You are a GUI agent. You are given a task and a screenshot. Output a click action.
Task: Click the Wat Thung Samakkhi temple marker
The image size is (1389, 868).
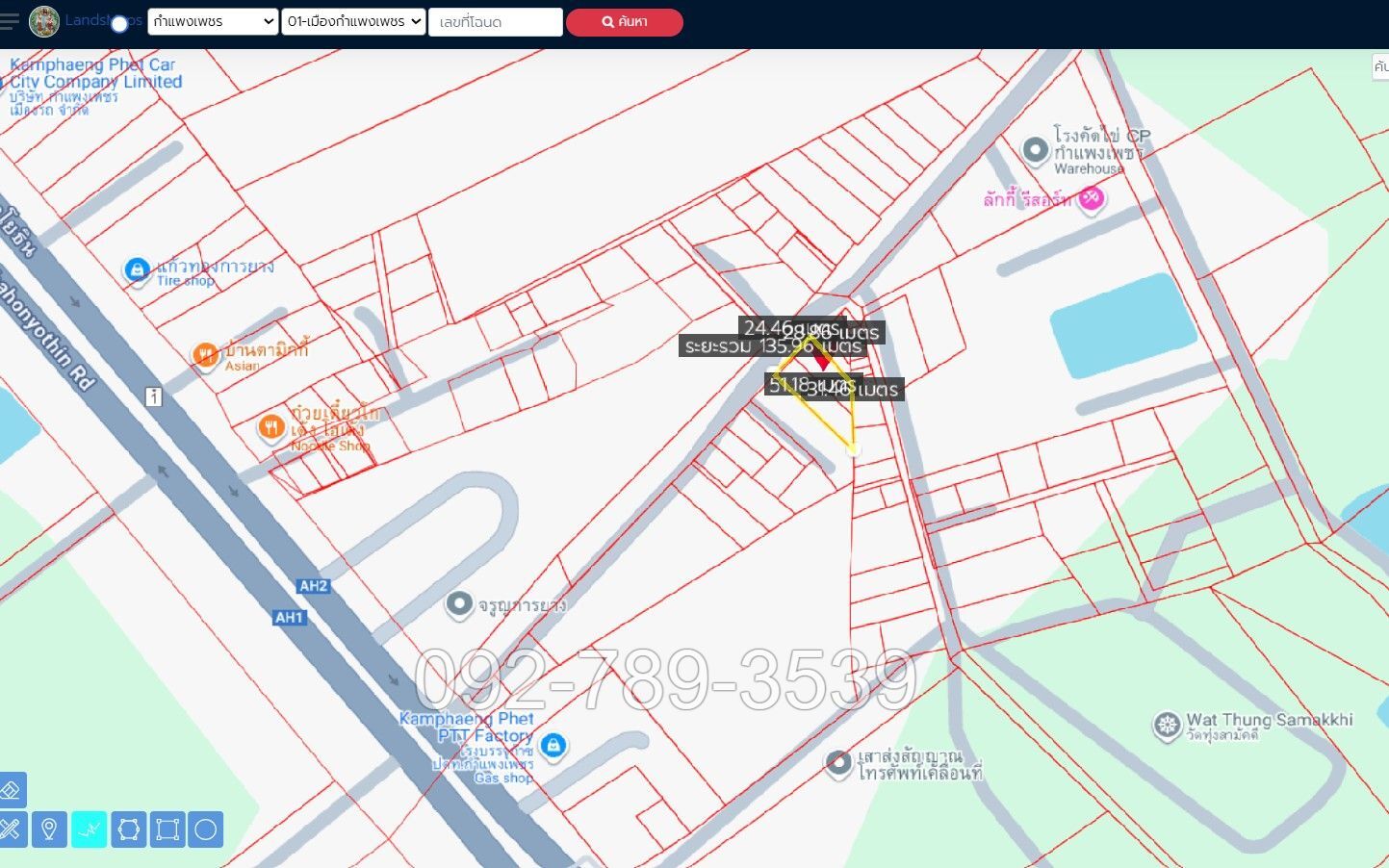[x=1167, y=725]
